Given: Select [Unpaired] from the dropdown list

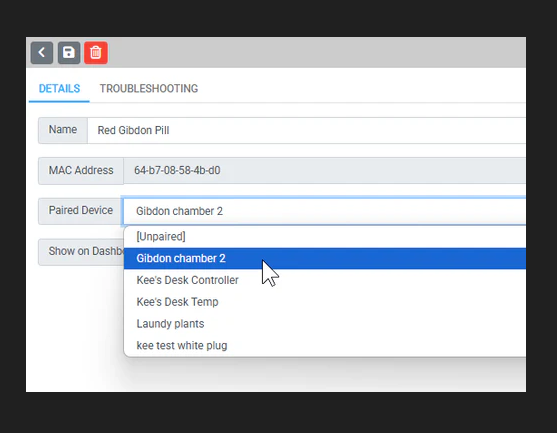Looking at the screenshot, I should [x=325, y=237].
